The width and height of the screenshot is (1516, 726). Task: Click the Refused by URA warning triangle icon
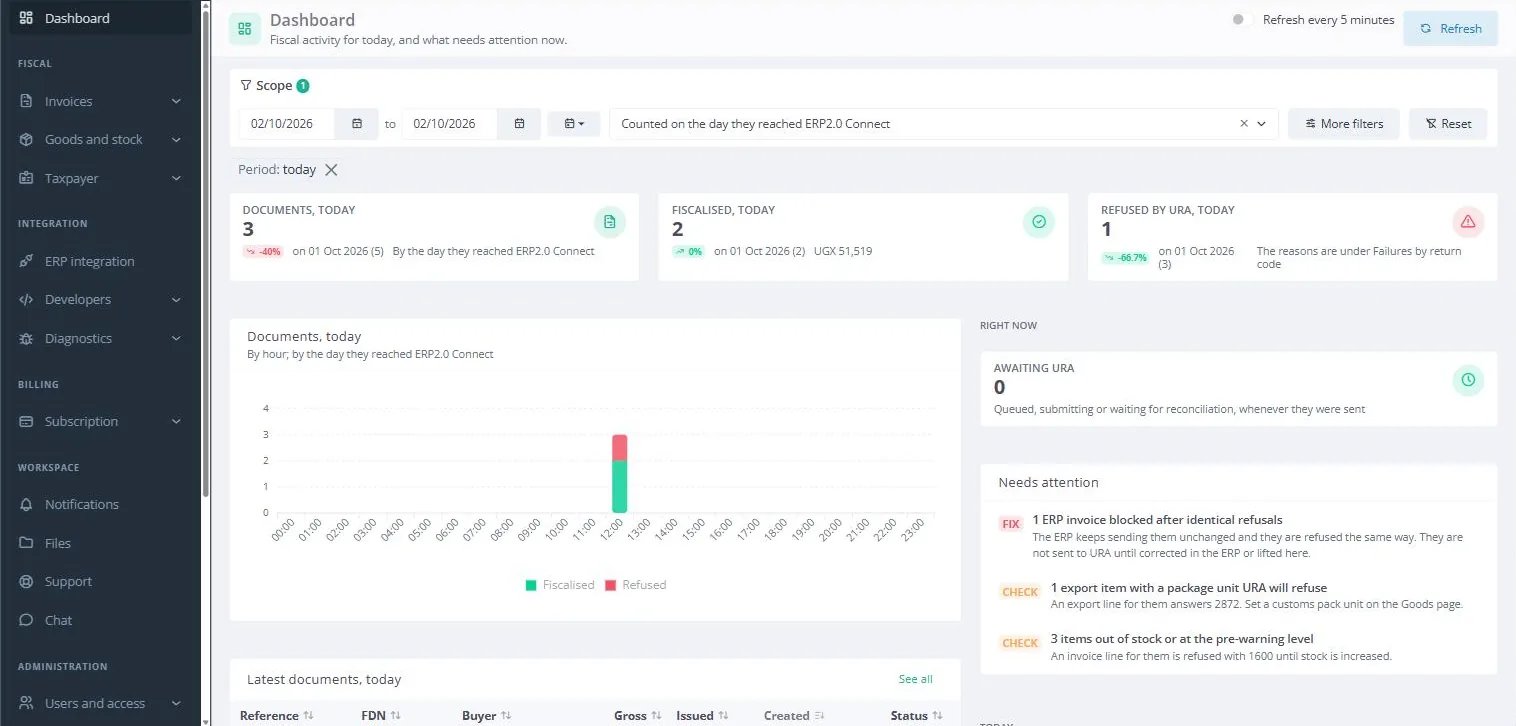tap(1468, 222)
